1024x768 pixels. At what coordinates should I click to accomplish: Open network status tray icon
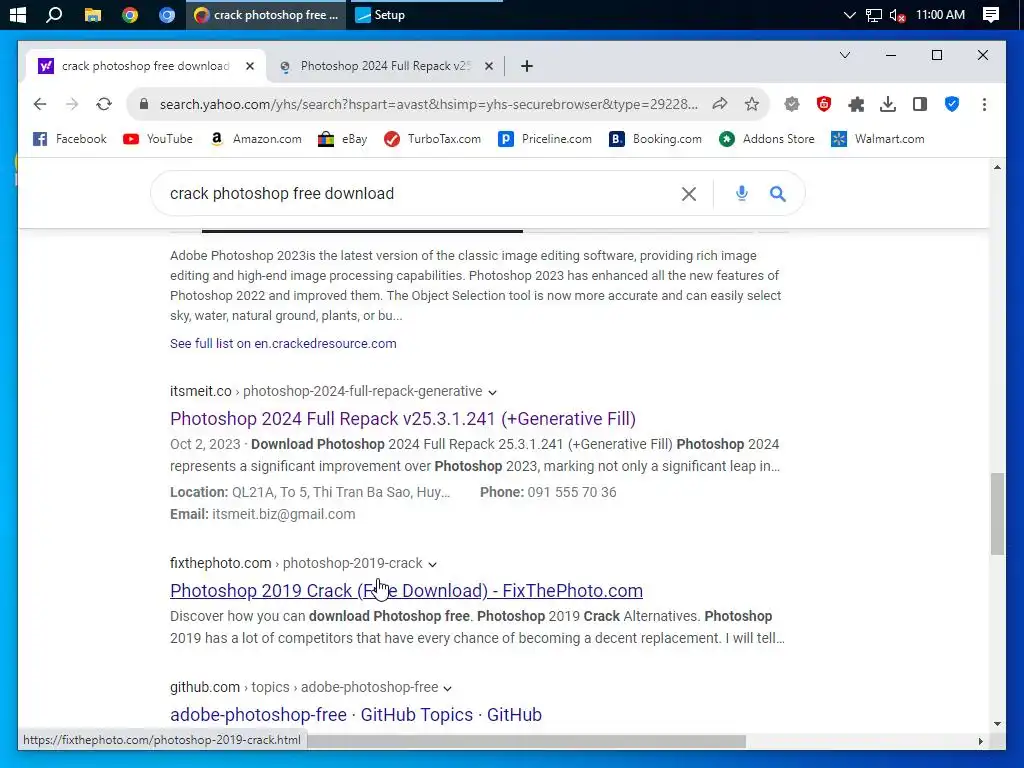coord(874,14)
